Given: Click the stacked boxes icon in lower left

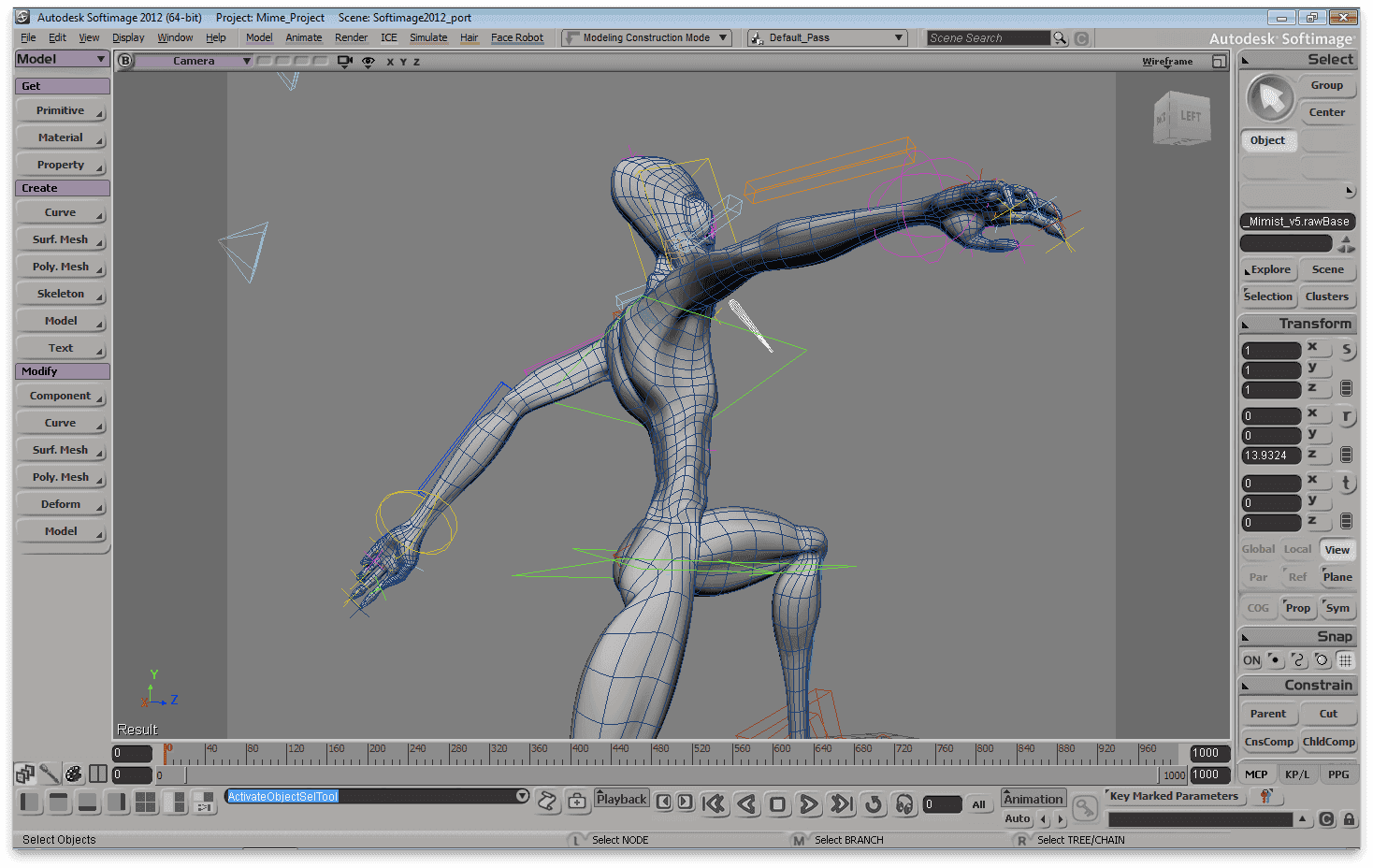Looking at the screenshot, I should (x=24, y=774).
